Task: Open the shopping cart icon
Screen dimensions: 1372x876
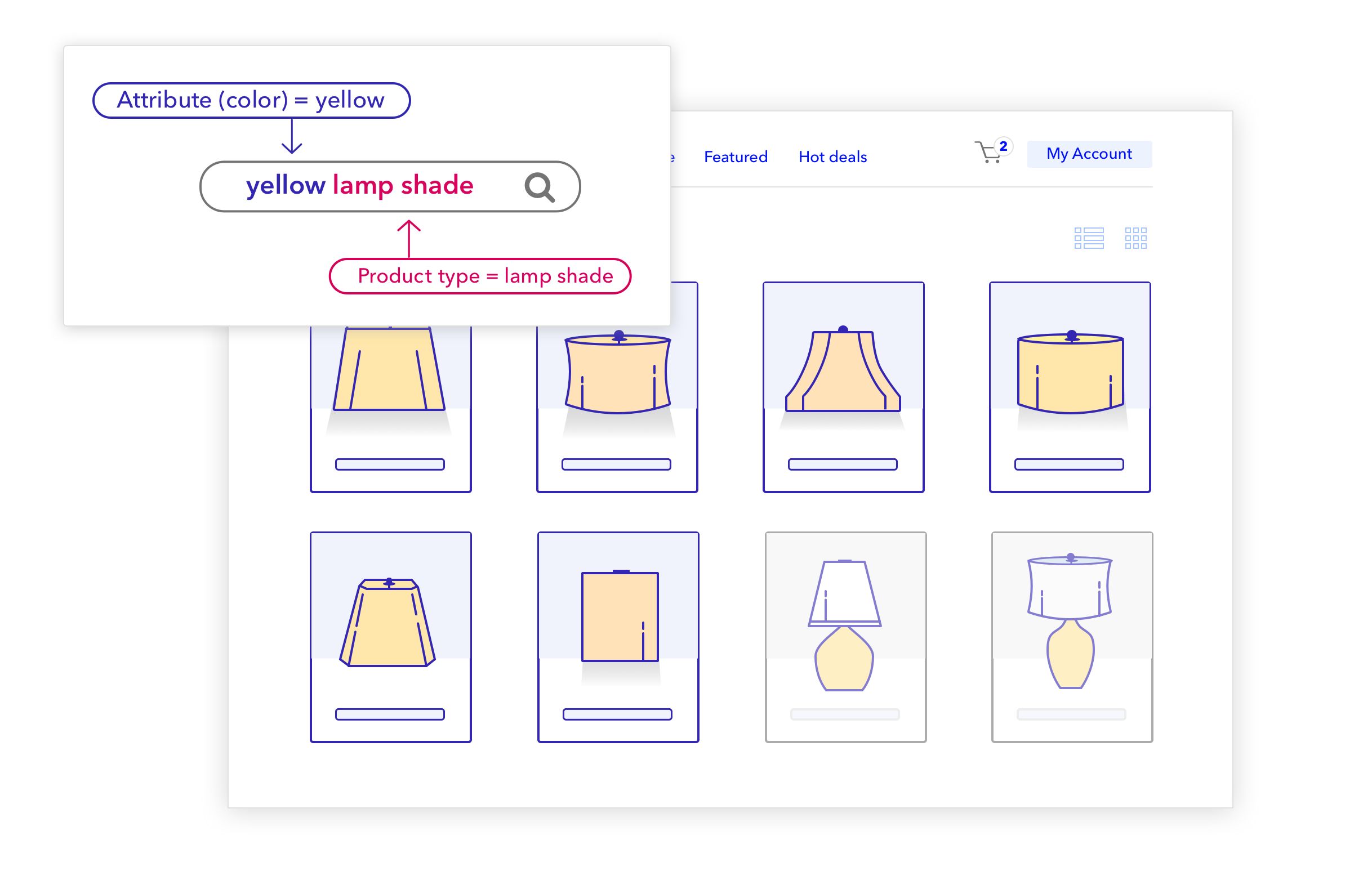Action: click(987, 153)
